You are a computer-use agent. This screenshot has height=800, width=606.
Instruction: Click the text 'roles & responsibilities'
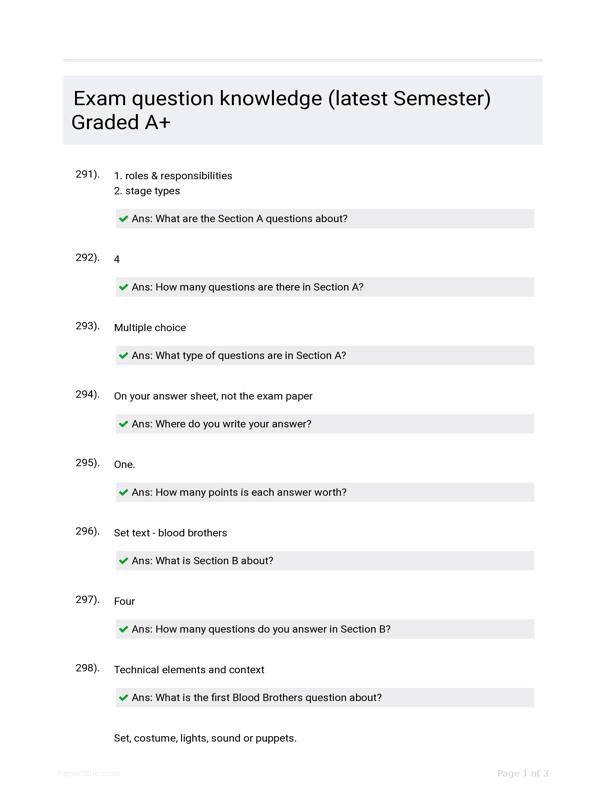tap(179, 176)
